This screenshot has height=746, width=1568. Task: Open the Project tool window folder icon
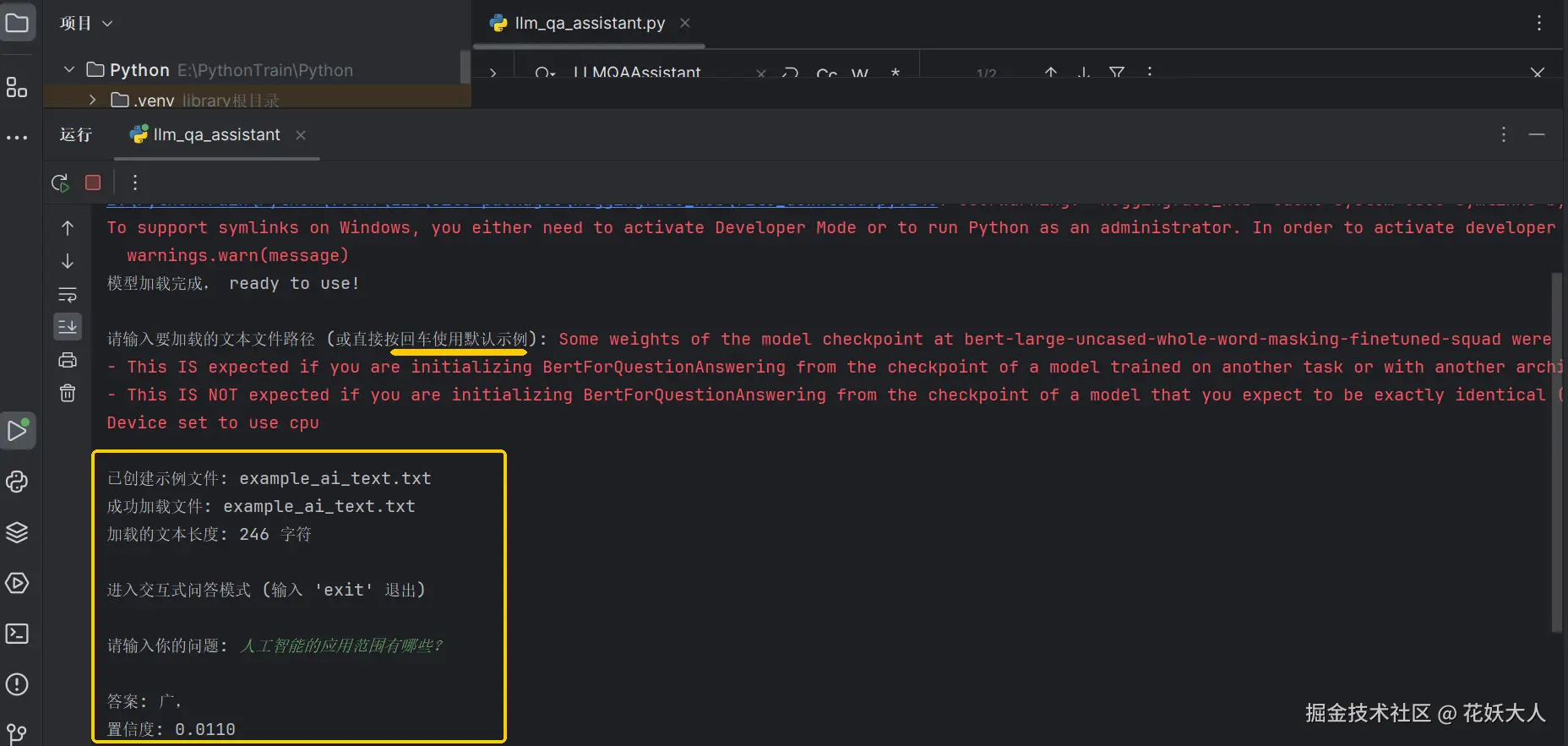(17, 23)
